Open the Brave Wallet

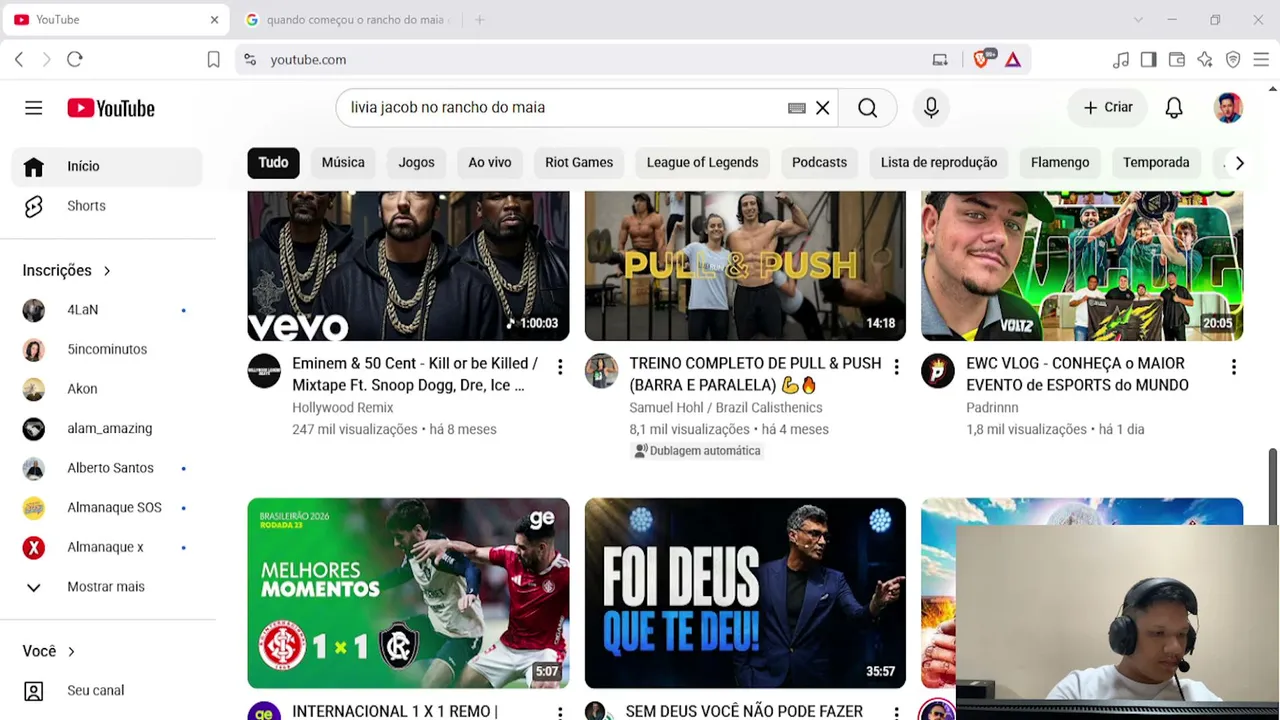click(x=1177, y=60)
